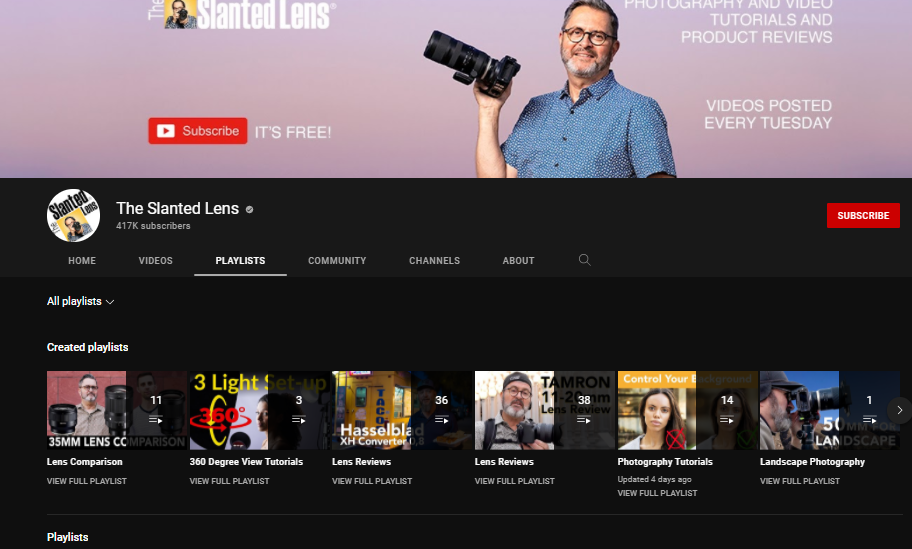Click the red Subscribe graphic in banner
The image size is (912, 549).
click(198, 131)
